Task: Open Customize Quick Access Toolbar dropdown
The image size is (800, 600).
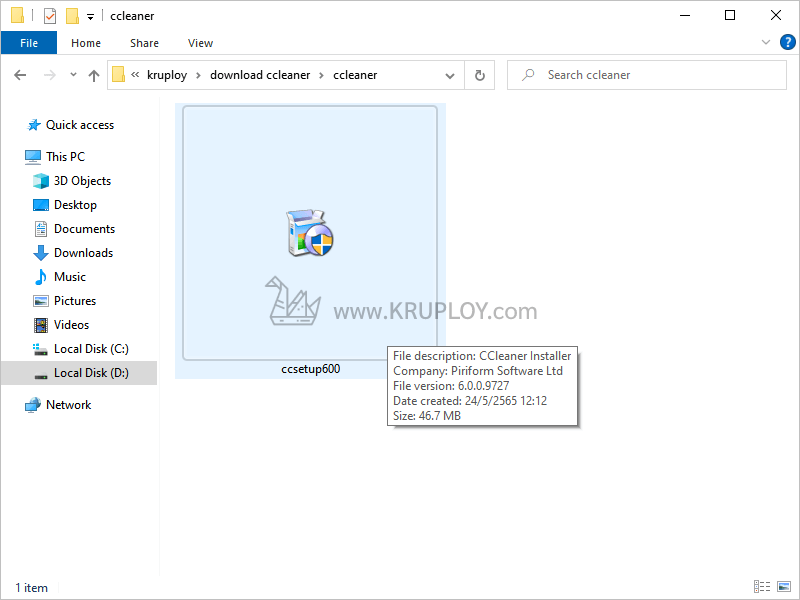Action: click(x=90, y=17)
